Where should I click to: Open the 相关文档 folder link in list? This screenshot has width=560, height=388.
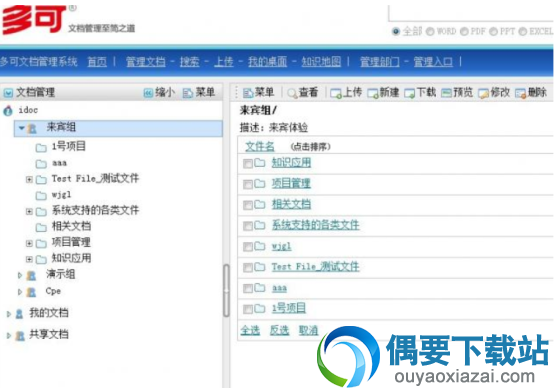291,204
